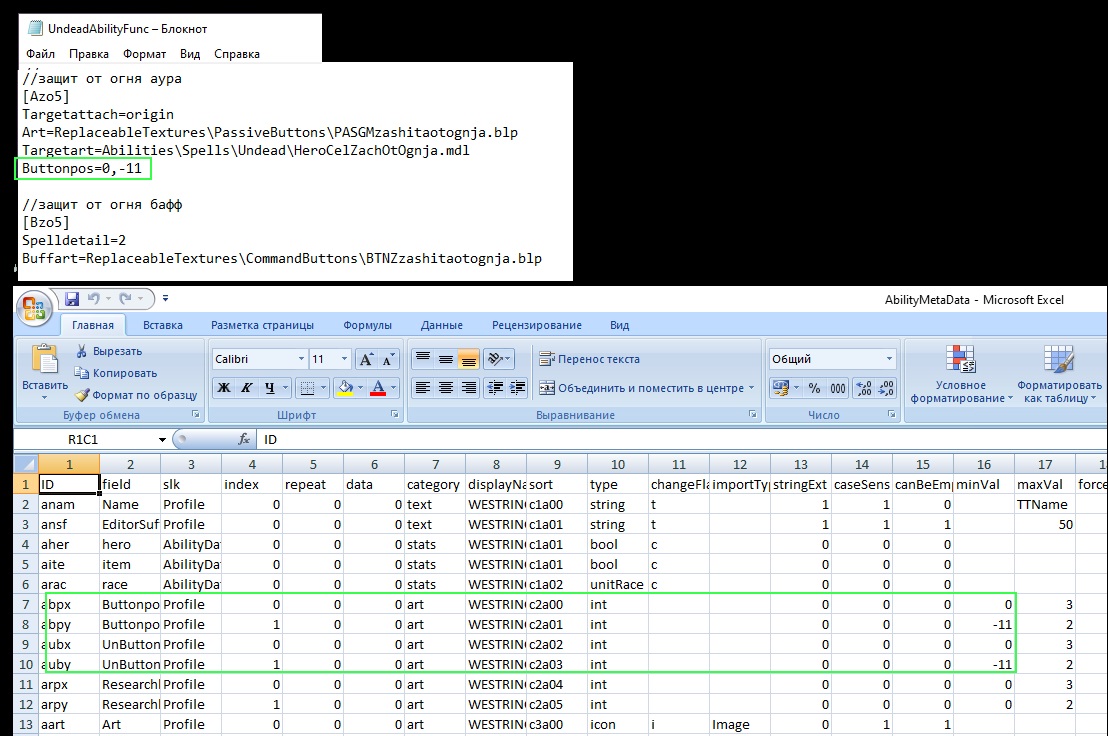Apply thousands separator 000 format
Viewport: 1108px width, 736px height.
[x=837, y=388]
